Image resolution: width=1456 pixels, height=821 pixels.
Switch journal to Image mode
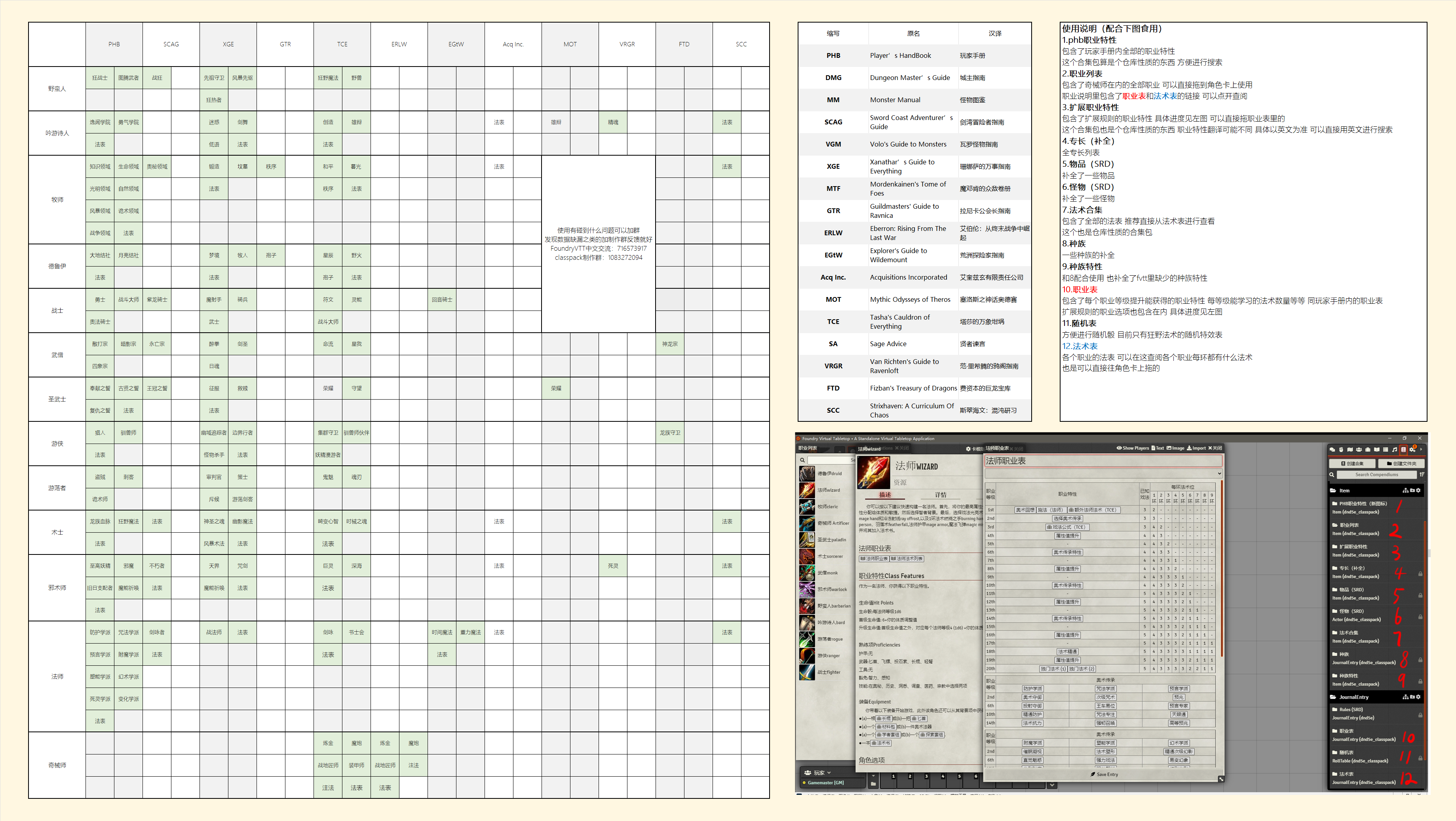click(x=1176, y=448)
